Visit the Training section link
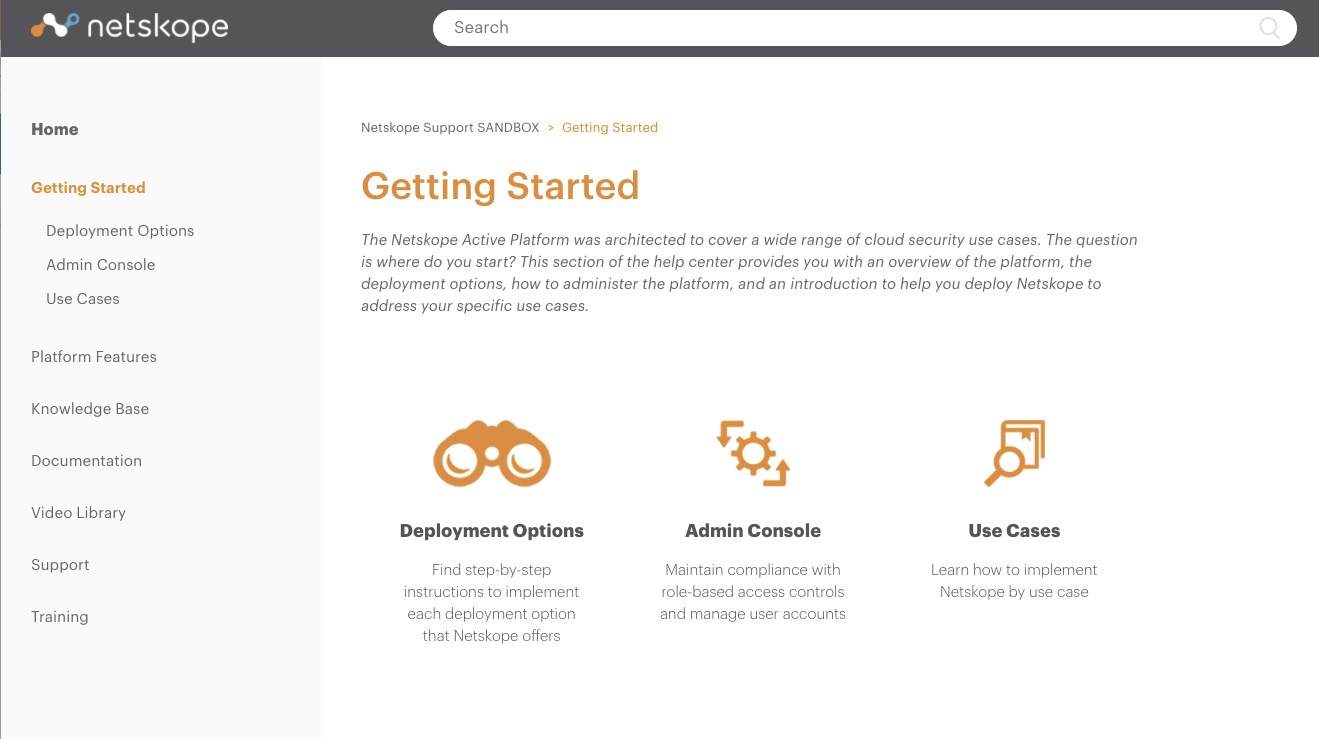Image resolution: width=1319 pixels, height=739 pixels. pyautogui.click(x=59, y=617)
